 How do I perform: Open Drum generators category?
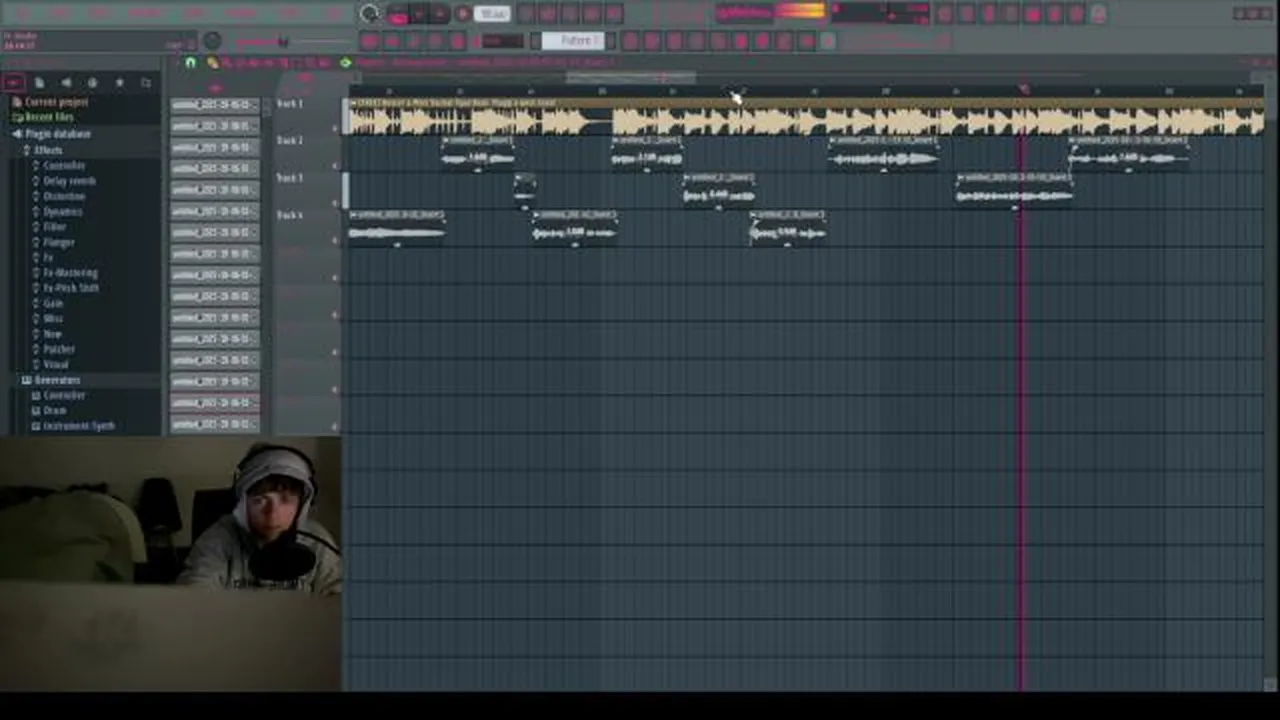[x=54, y=410]
